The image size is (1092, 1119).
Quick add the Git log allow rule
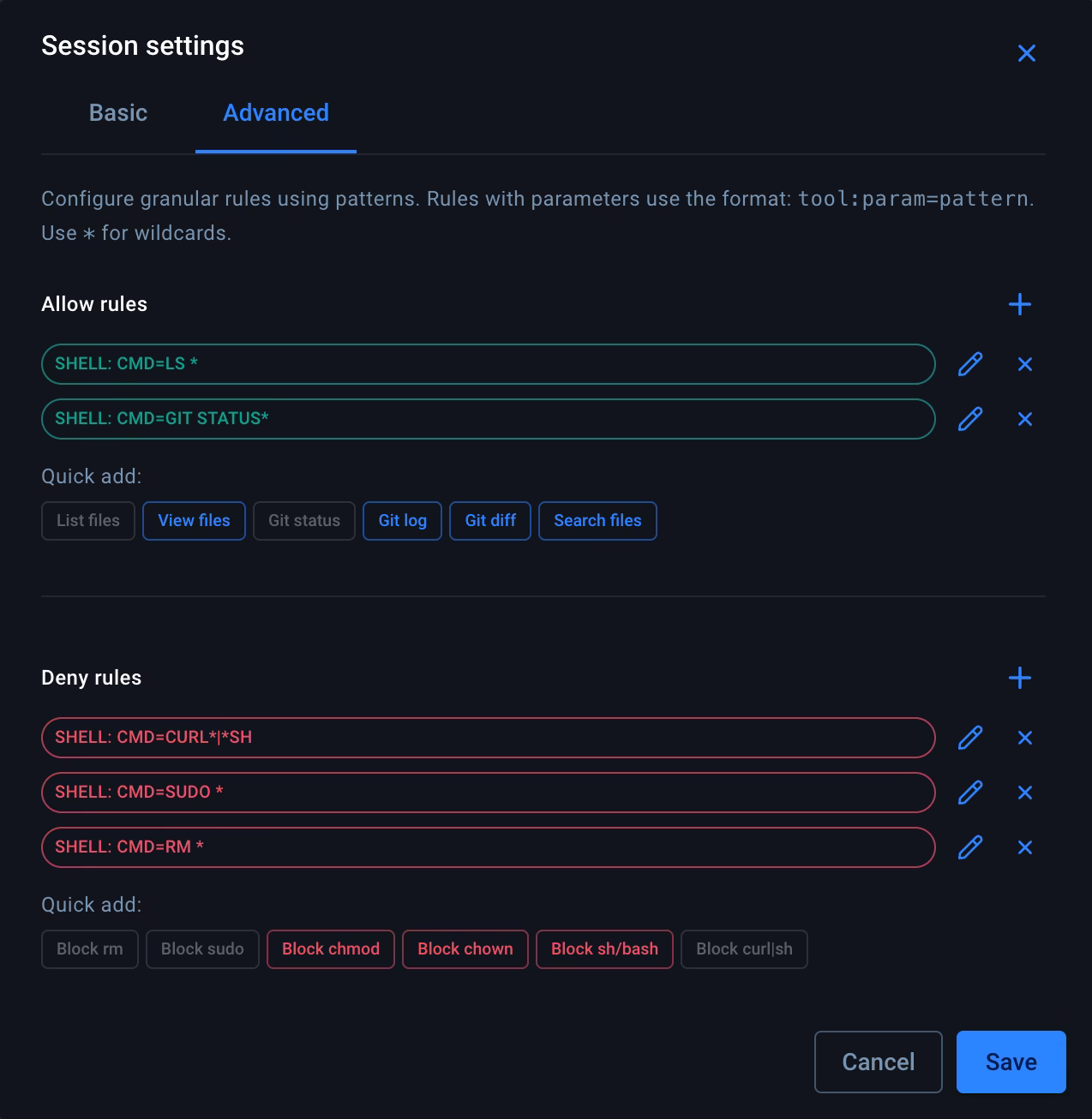click(x=402, y=520)
